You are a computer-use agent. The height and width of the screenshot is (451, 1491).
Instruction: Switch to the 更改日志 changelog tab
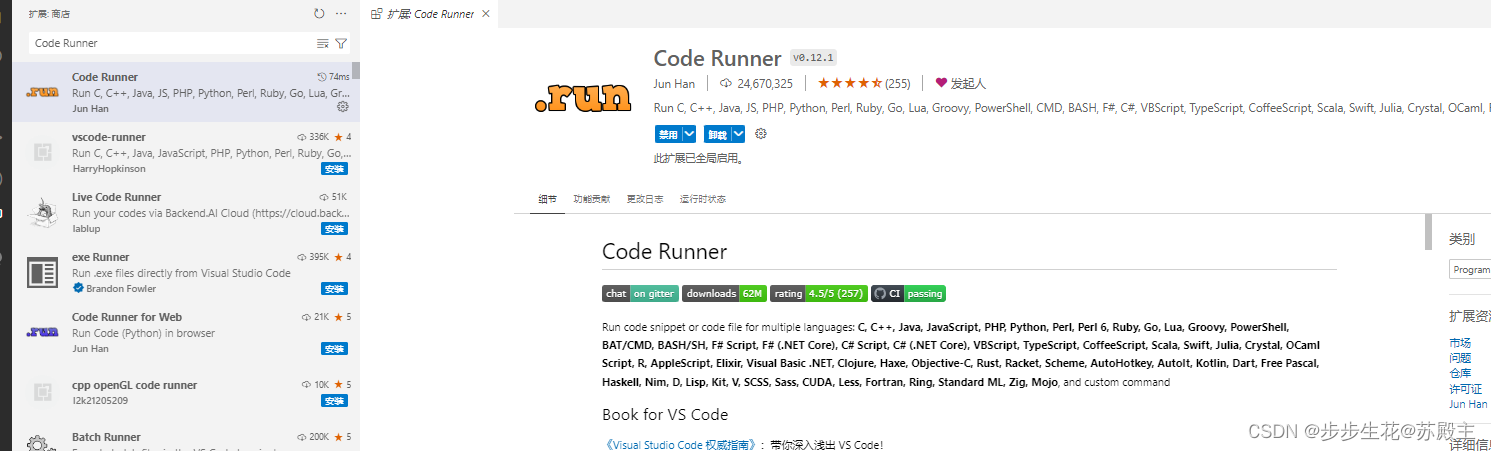click(645, 199)
